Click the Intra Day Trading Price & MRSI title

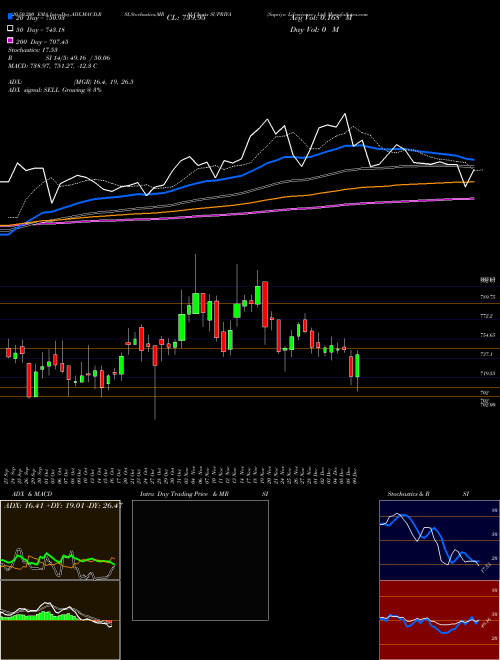coord(204,494)
